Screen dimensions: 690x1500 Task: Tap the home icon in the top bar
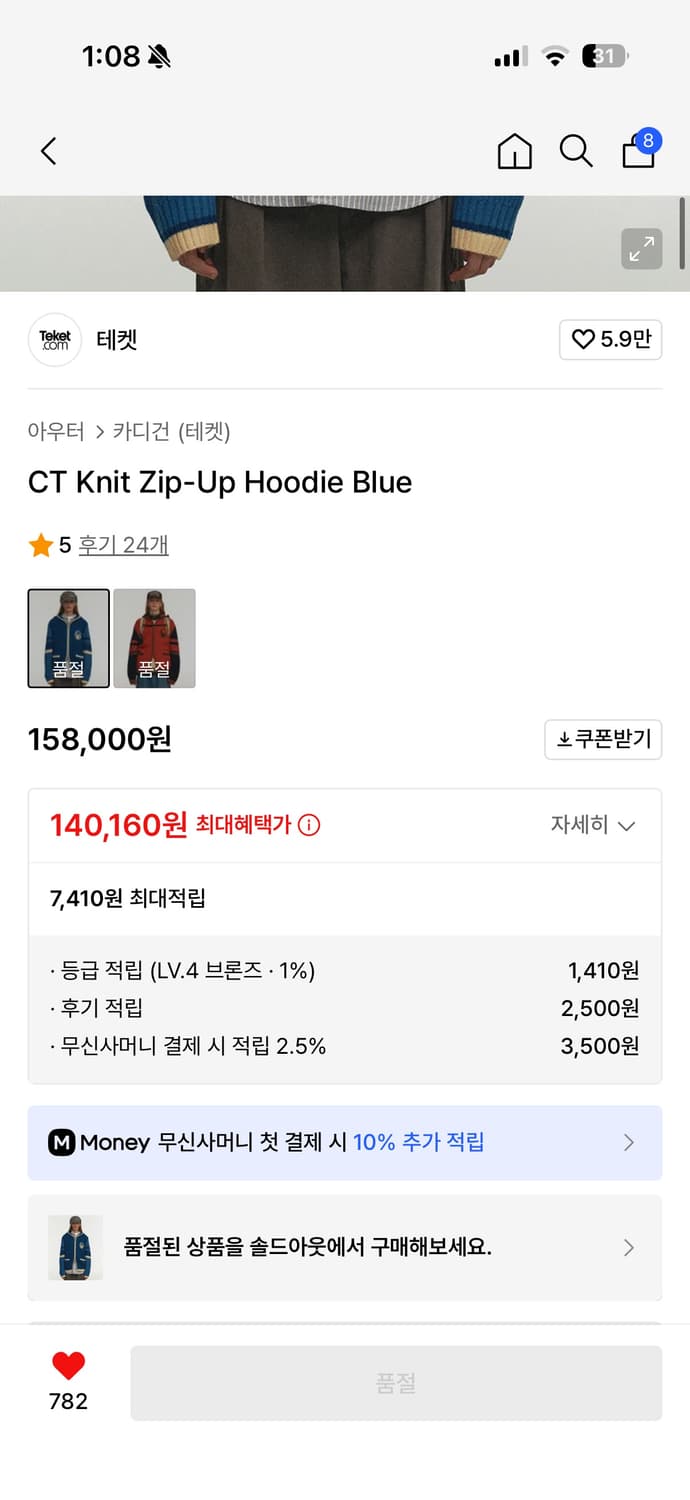click(514, 152)
